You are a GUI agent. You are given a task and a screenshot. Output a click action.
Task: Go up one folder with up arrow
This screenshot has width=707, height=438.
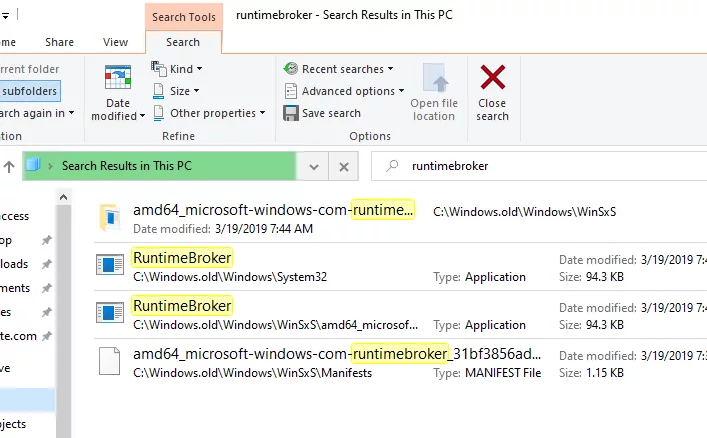click(9, 167)
